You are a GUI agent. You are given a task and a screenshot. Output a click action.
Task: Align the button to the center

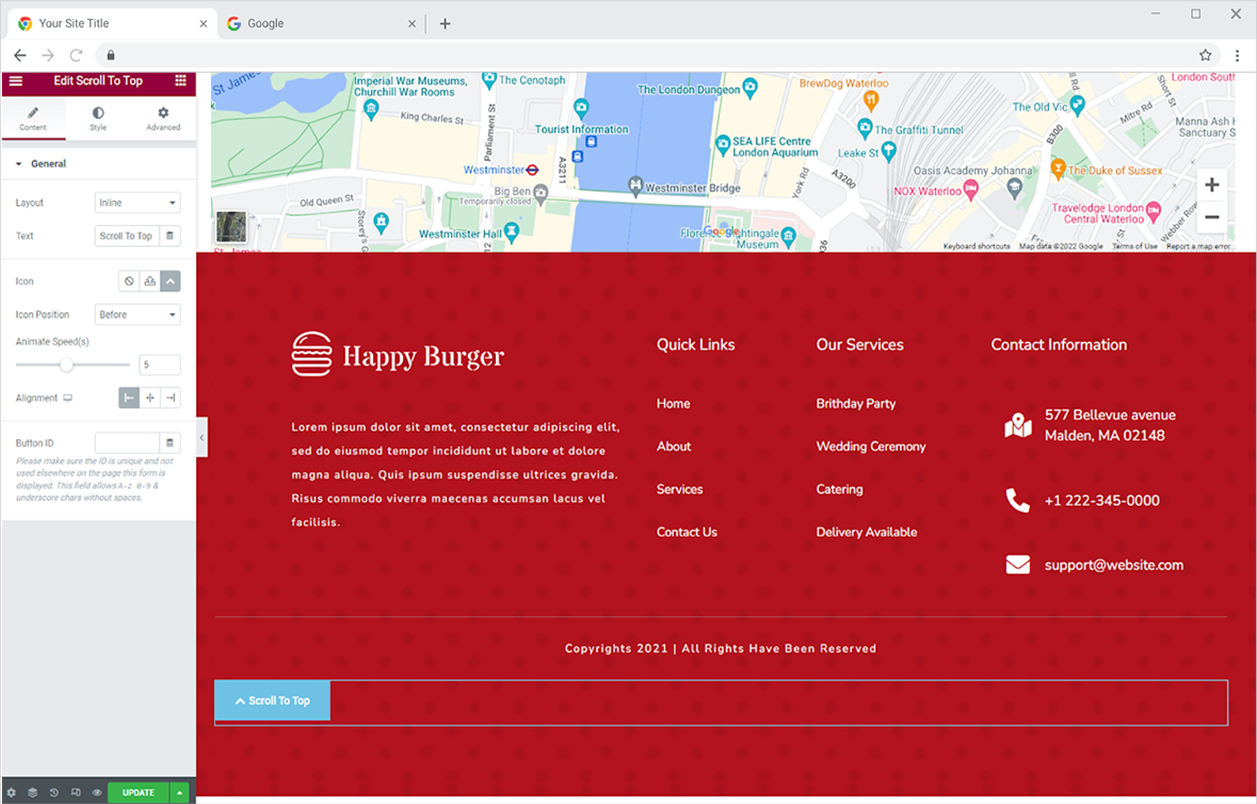(x=150, y=398)
